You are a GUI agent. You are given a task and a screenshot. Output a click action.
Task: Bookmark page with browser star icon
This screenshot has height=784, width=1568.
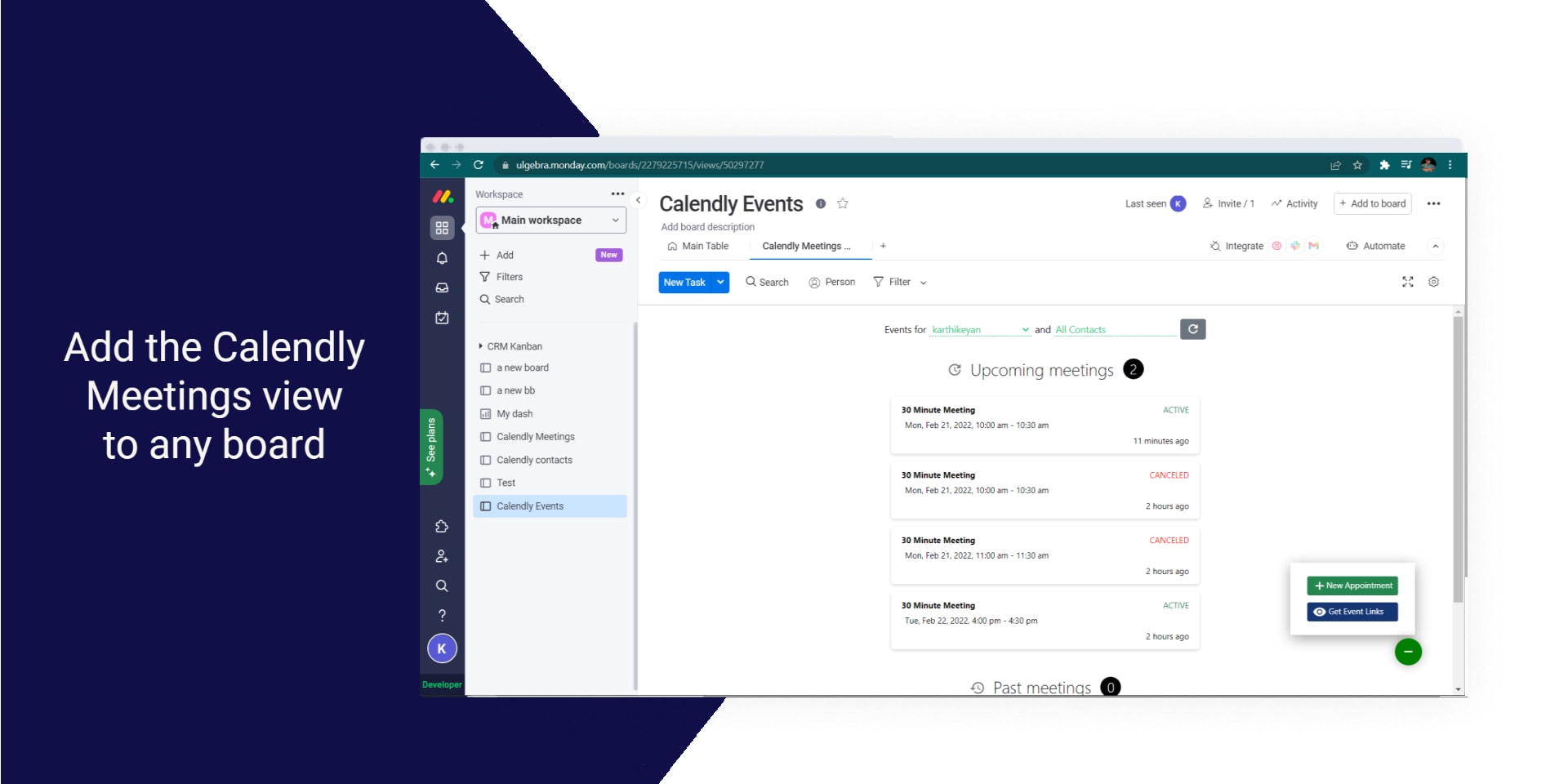1357,165
